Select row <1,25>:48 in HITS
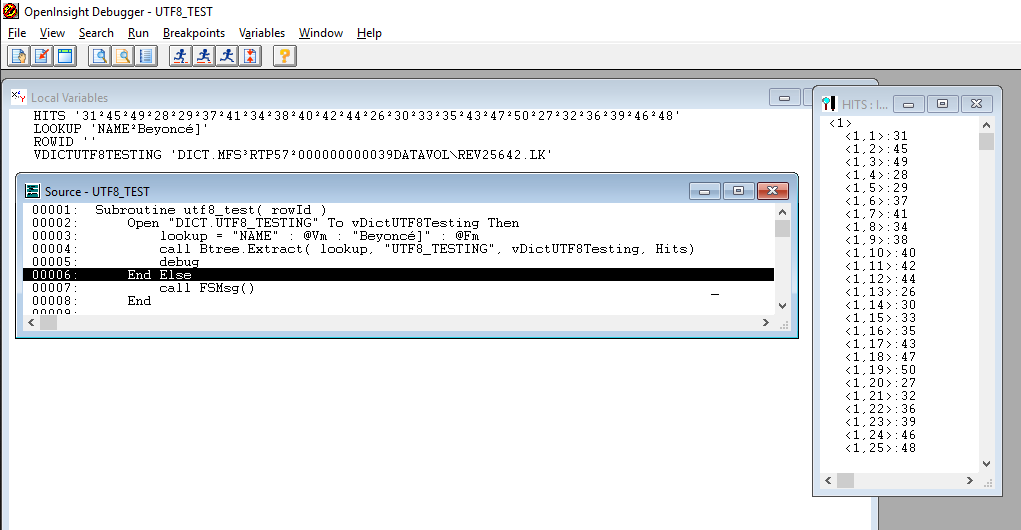Screen dimensions: 1021x530 [880, 448]
